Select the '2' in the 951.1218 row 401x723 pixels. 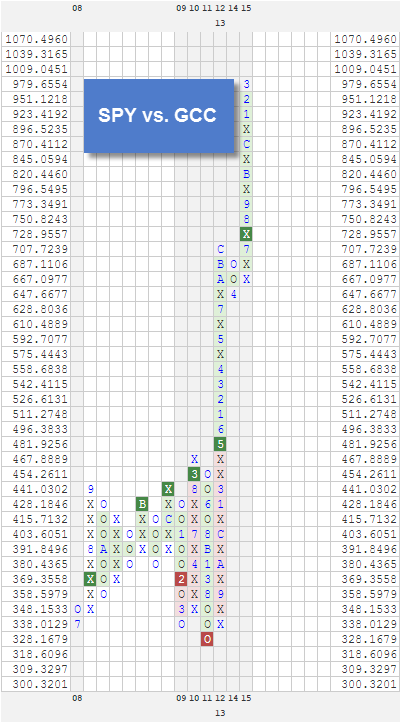pyautogui.click(x=247, y=99)
